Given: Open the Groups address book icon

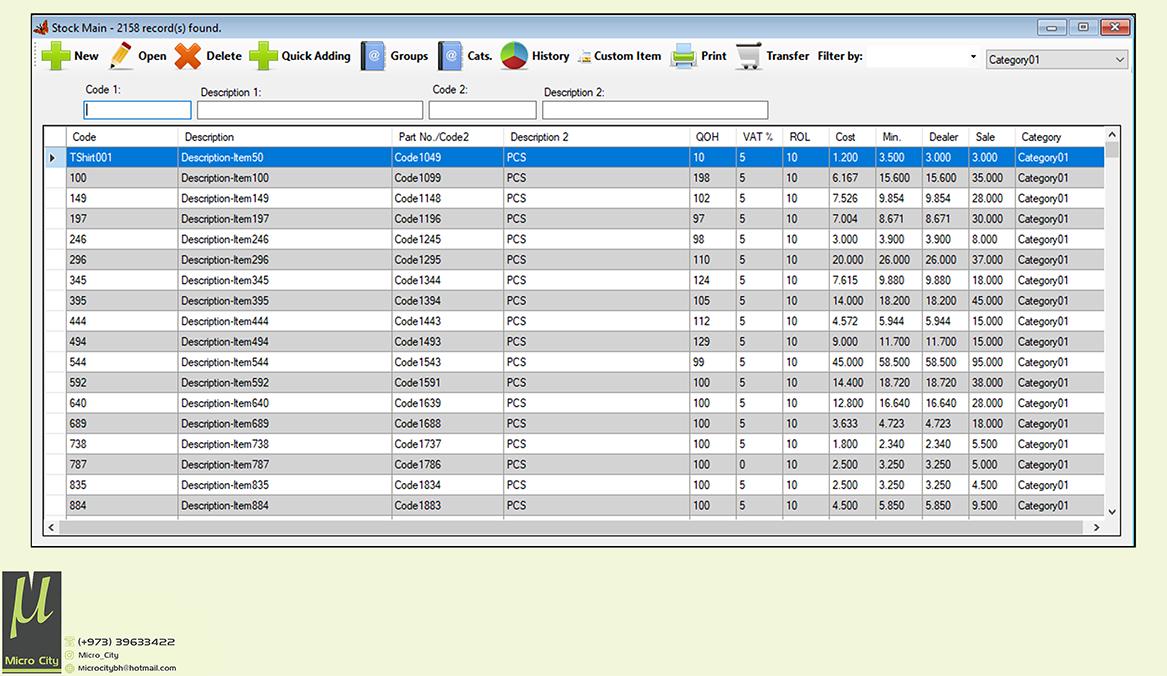Looking at the screenshot, I should 373,56.
